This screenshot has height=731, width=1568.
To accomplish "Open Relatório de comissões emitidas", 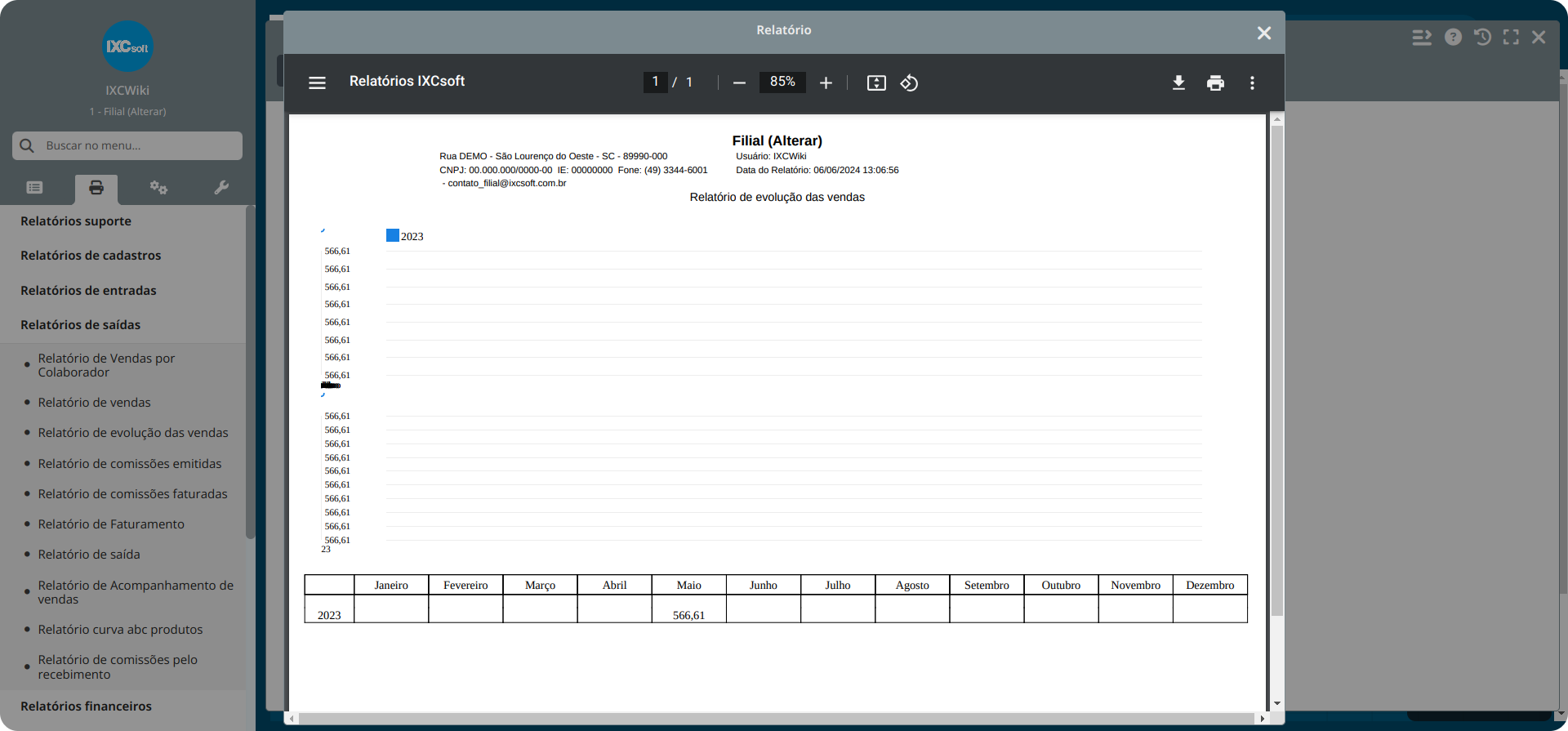I will pos(130,464).
